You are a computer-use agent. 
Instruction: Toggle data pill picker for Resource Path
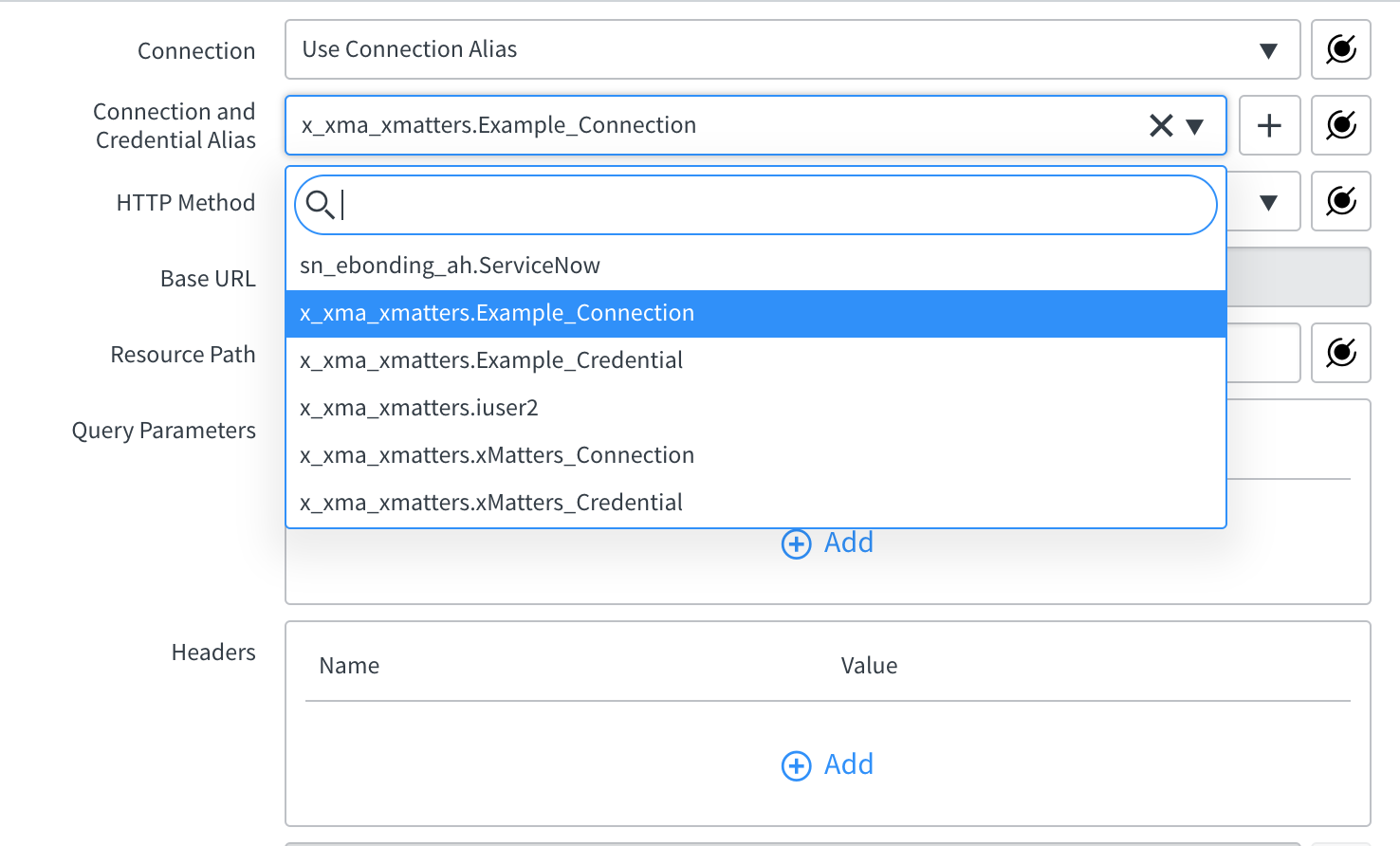point(1341,353)
